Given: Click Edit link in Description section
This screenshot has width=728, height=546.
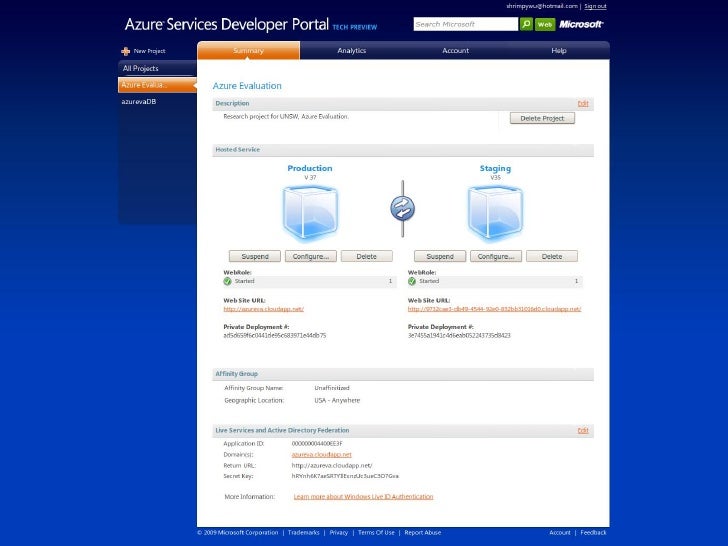Looking at the screenshot, I should [x=583, y=104].
